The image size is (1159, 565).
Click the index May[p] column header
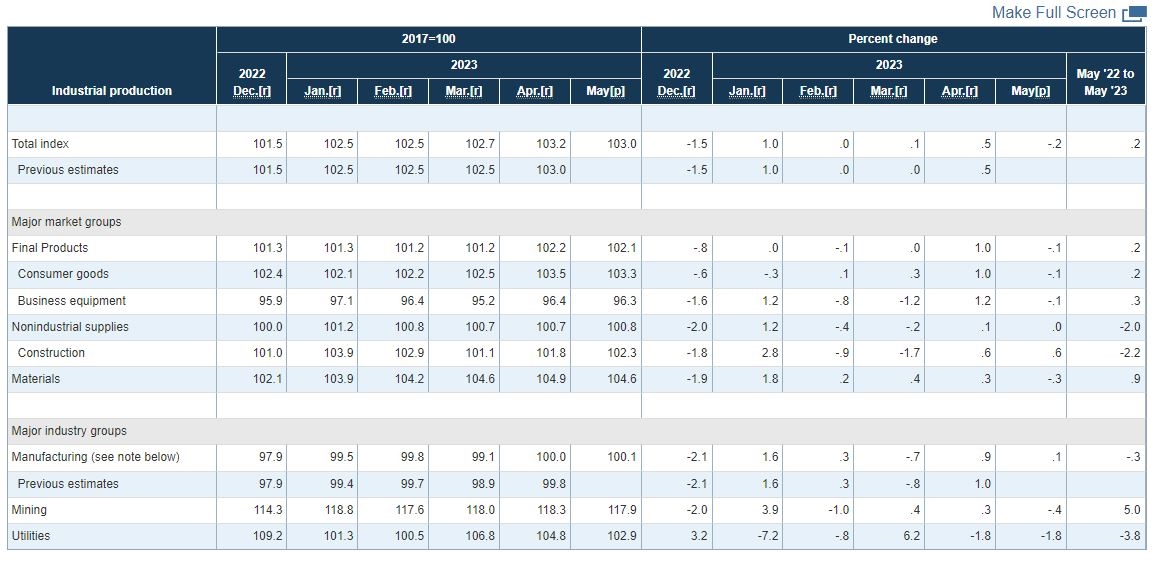click(x=605, y=91)
